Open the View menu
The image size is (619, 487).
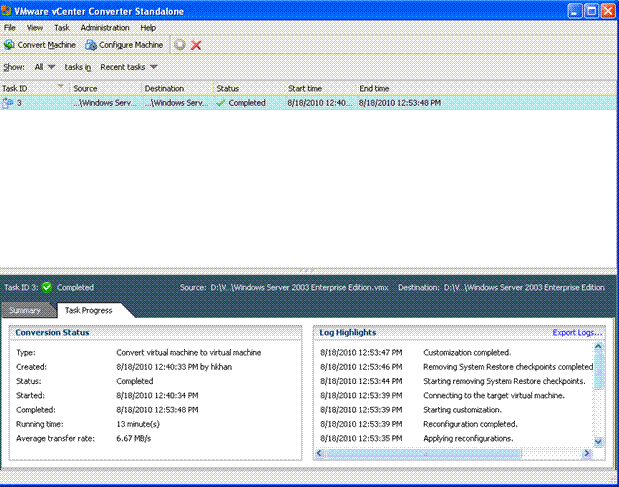point(34,28)
